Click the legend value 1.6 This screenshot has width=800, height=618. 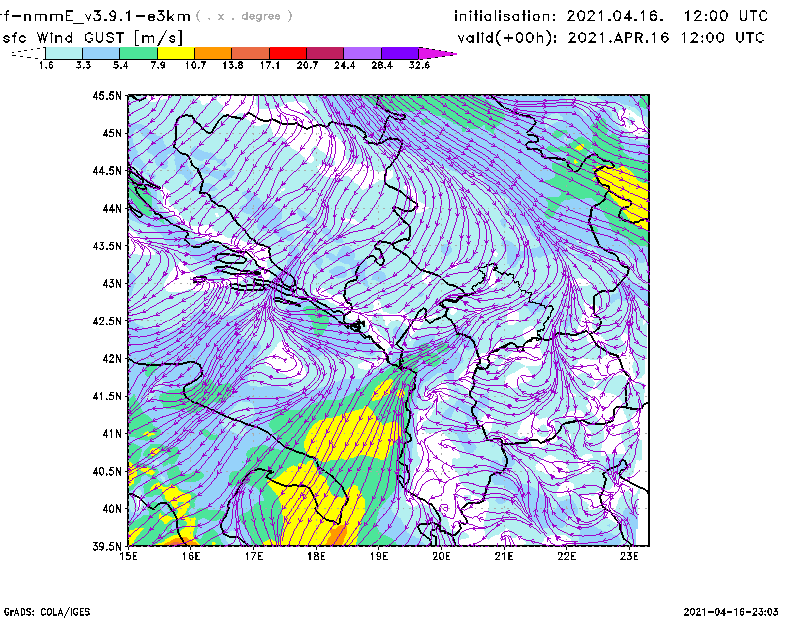point(46,65)
